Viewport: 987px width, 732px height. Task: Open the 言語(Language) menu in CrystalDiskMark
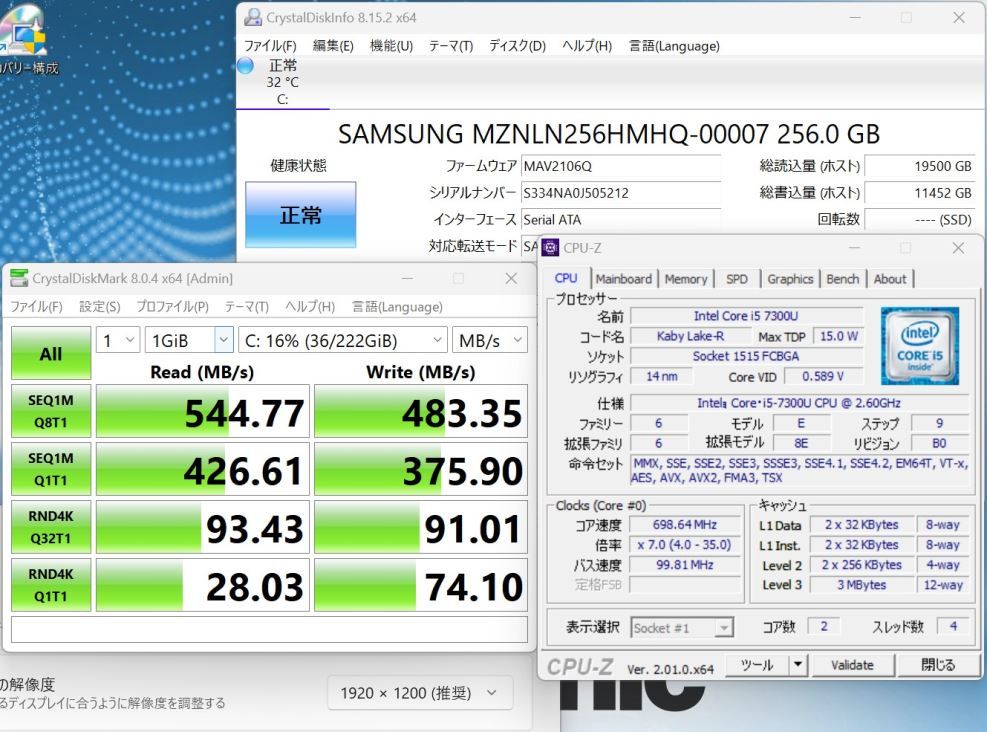[397, 307]
